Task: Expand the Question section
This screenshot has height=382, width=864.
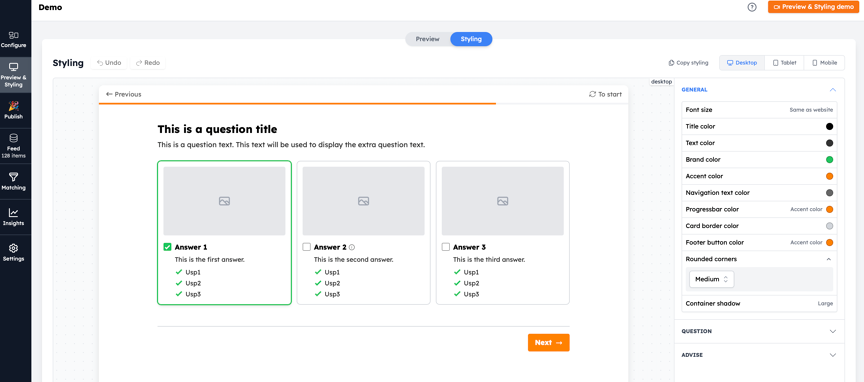Action: [759, 331]
